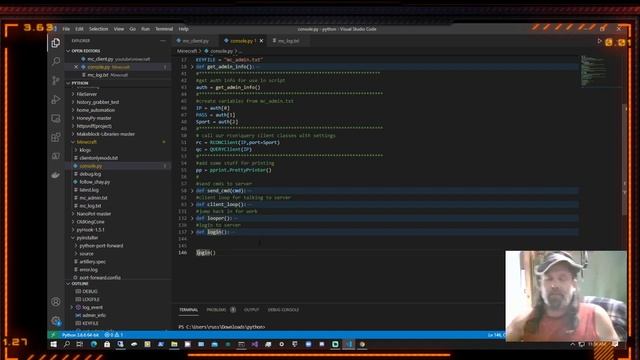
Task: Open the View menu
Action: pos(119,29)
